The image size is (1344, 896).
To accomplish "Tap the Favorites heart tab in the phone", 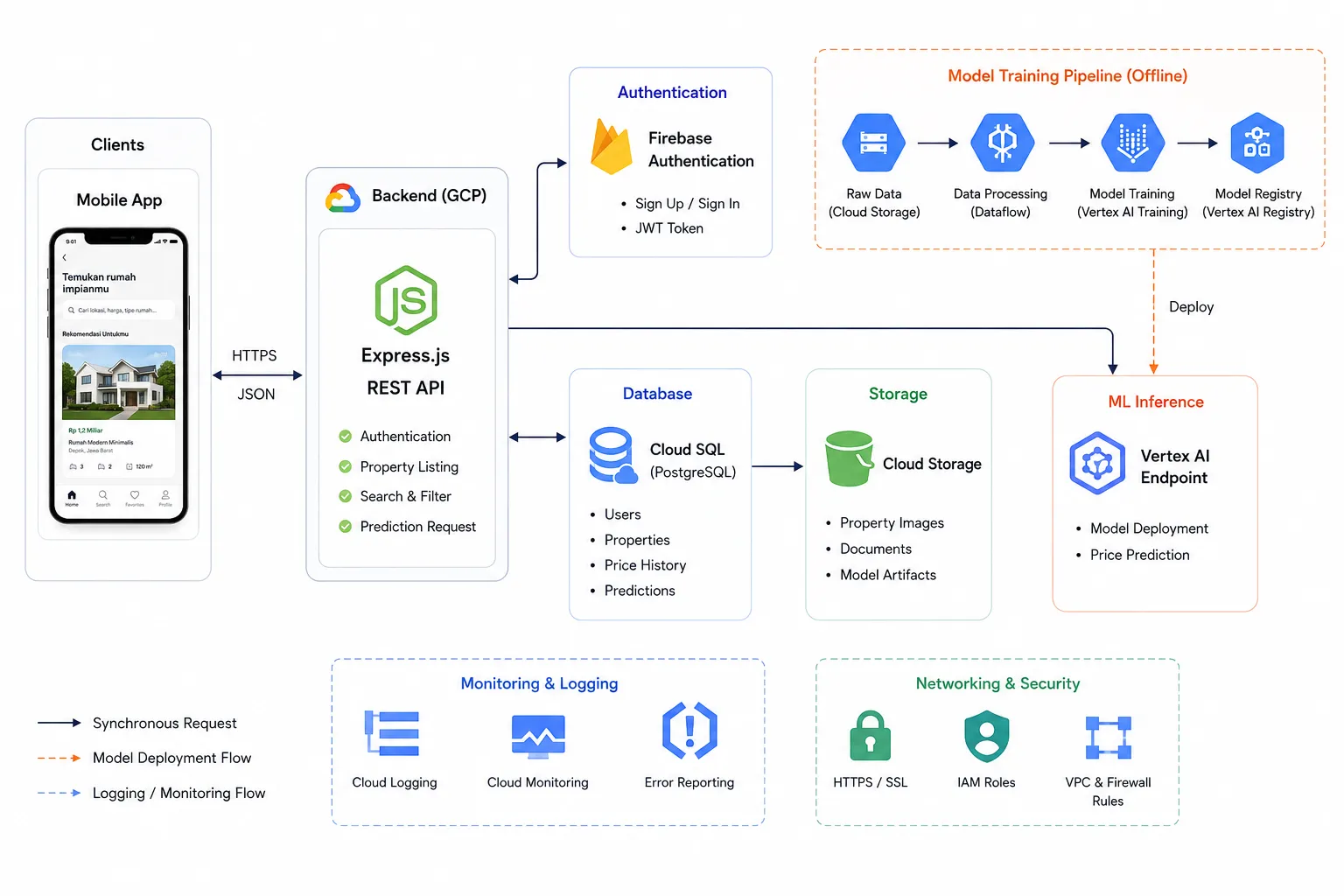I will 135,498.
